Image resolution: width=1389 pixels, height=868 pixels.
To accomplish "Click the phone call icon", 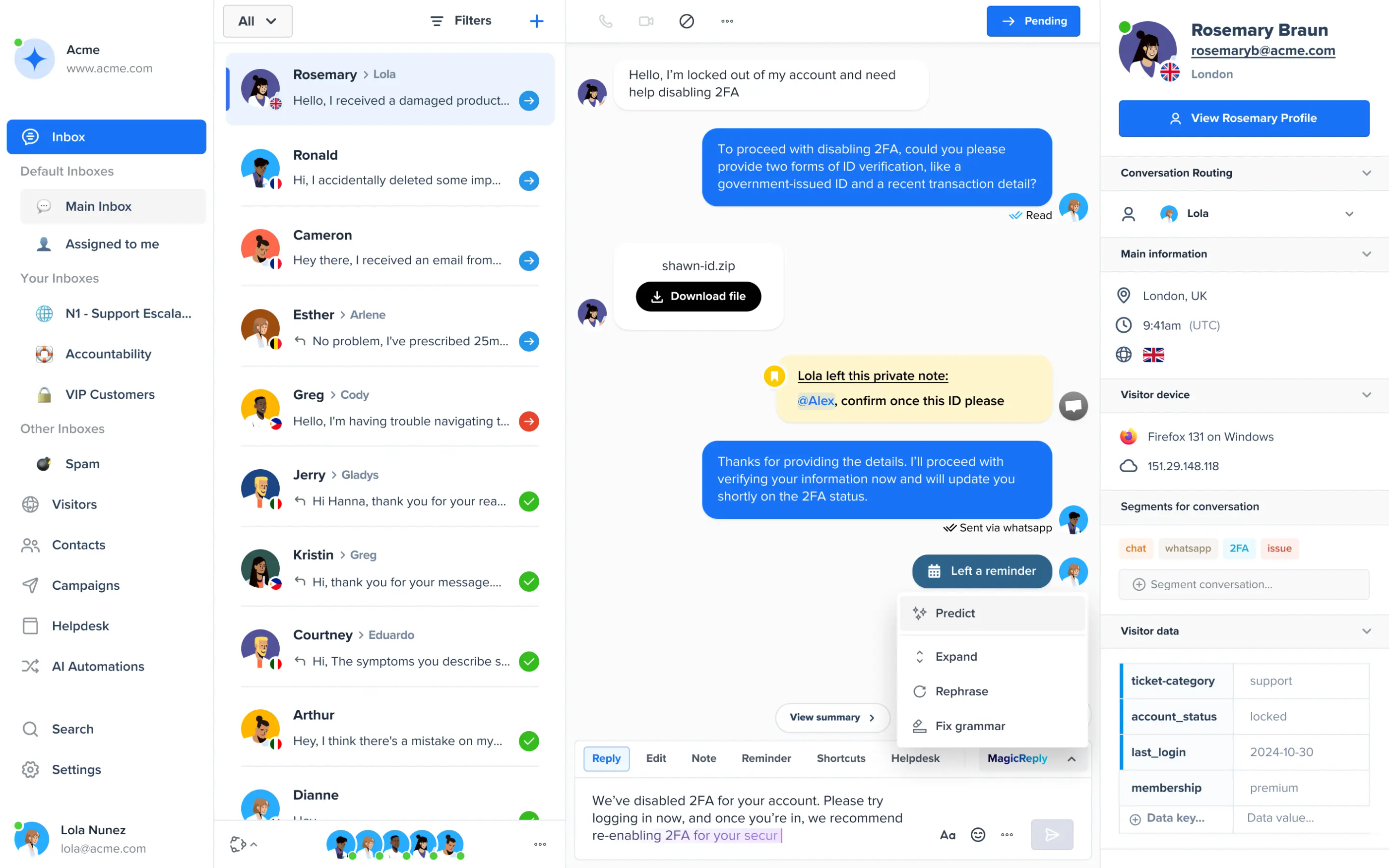I will point(605,20).
